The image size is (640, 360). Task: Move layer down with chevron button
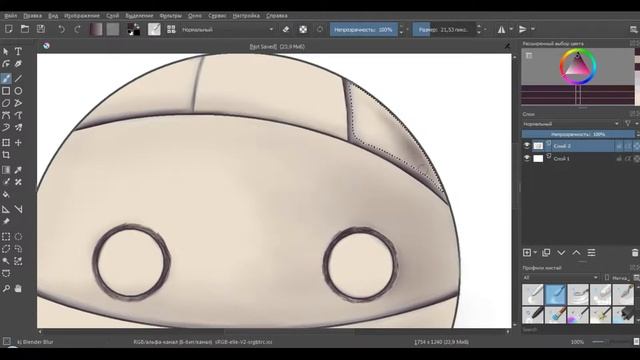click(561, 253)
